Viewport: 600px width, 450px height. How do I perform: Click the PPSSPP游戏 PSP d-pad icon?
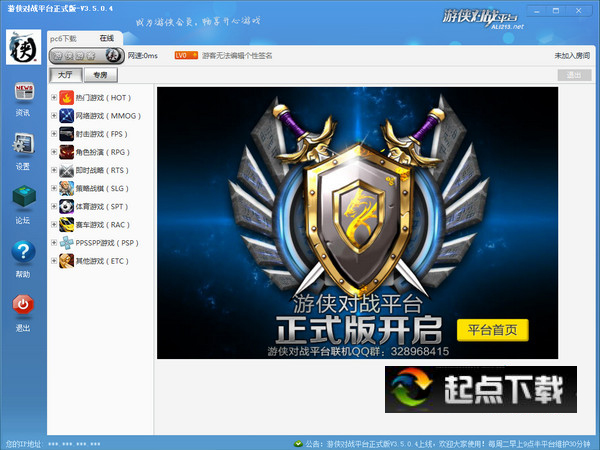[67, 243]
